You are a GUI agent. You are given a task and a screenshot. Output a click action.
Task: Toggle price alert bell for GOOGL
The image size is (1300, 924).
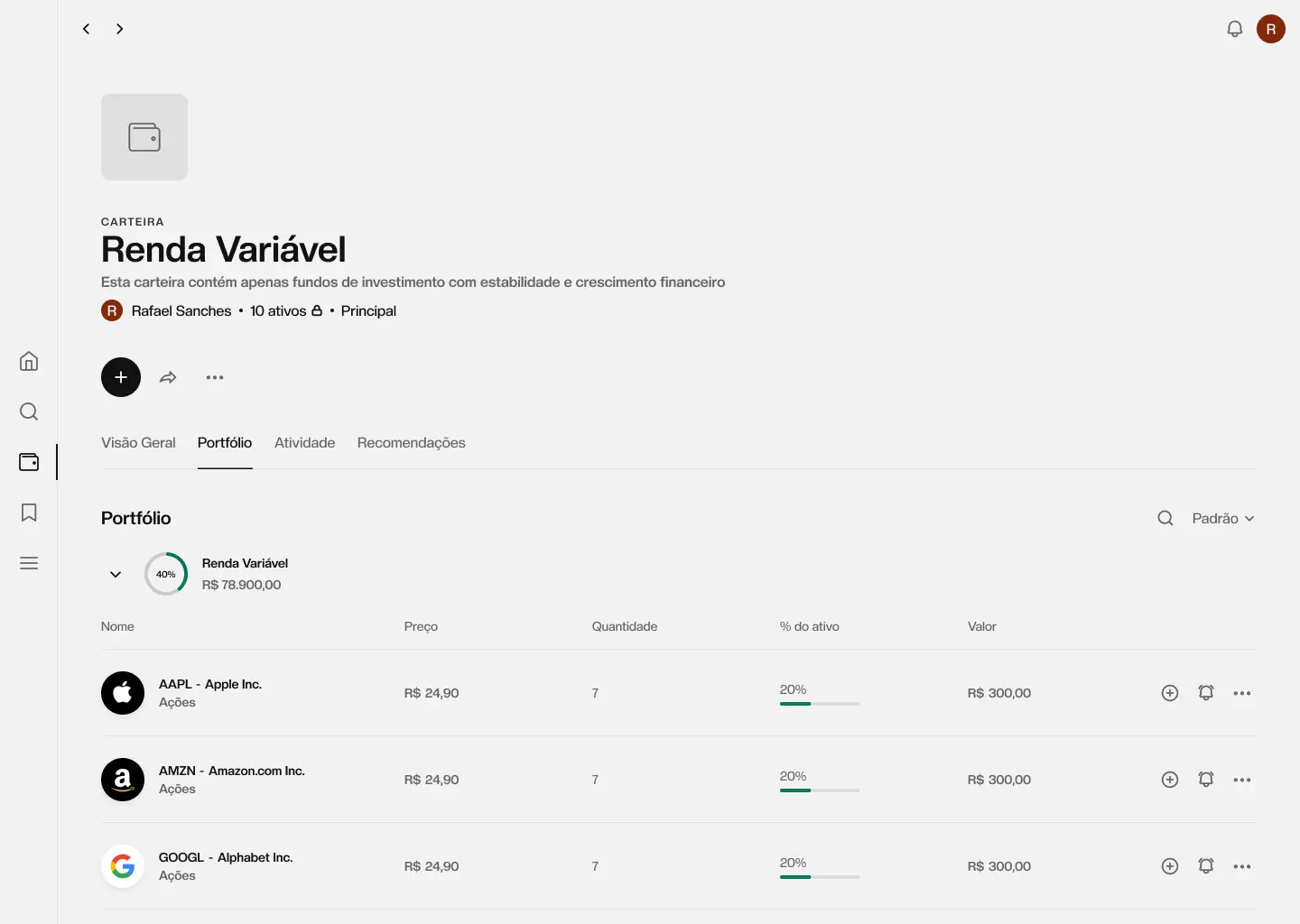click(1206, 866)
